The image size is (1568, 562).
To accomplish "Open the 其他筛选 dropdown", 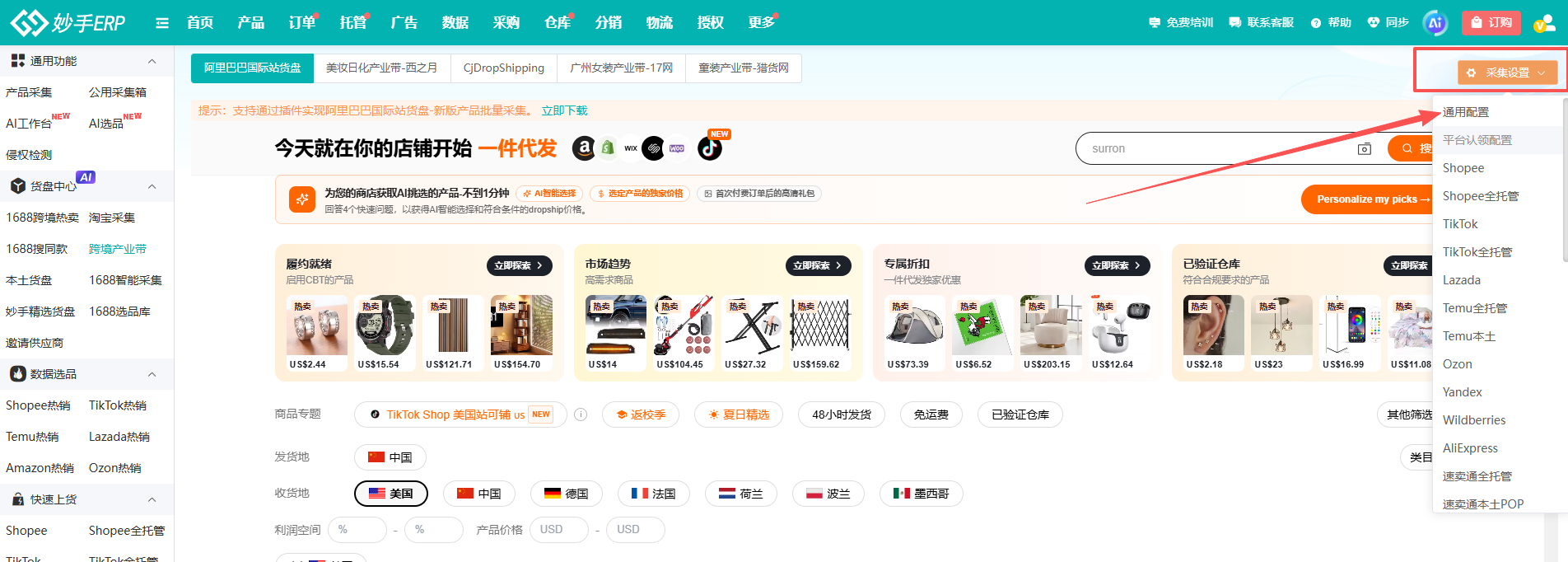I will click(x=1405, y=414).
